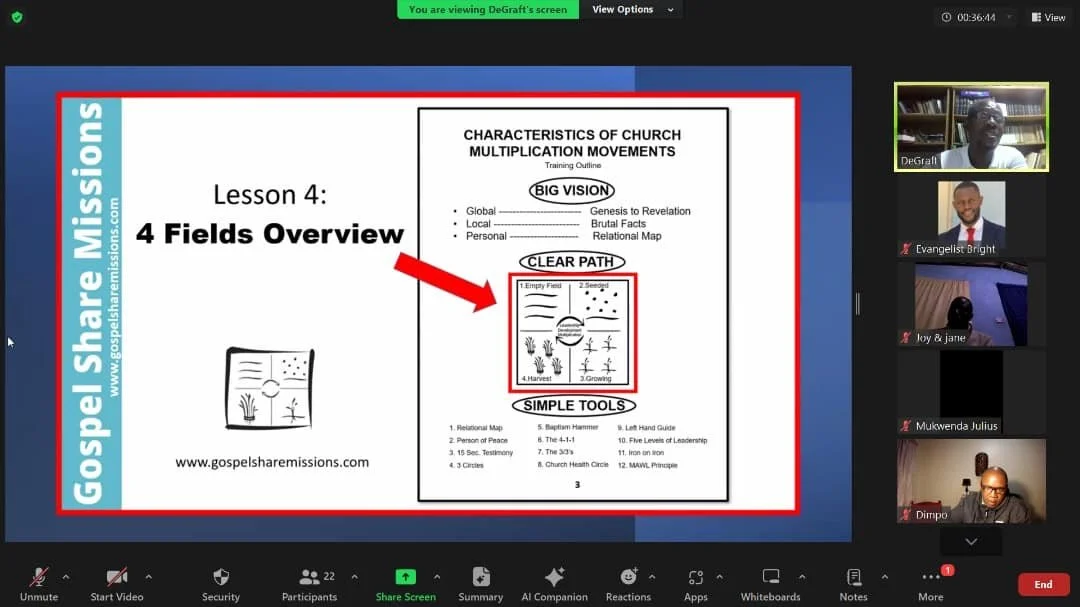This screenshot has height=607, width=1080.
Task: Open video options arrow beside Start Video
Action: click(149, 577)
